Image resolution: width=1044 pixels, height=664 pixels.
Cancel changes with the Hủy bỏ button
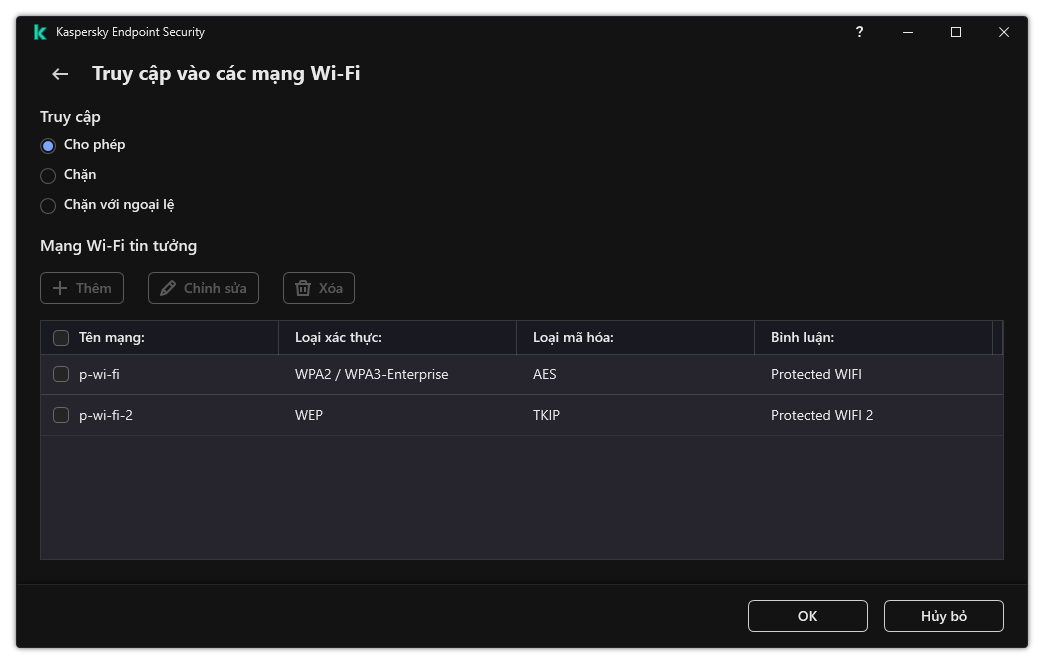943,616
